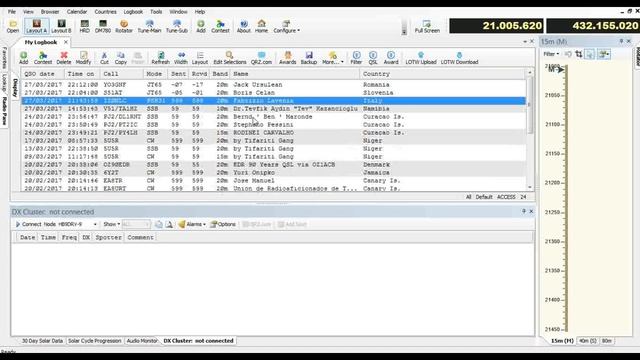Click Edit Selections
The image size is (640, 360).
point(230,58)
